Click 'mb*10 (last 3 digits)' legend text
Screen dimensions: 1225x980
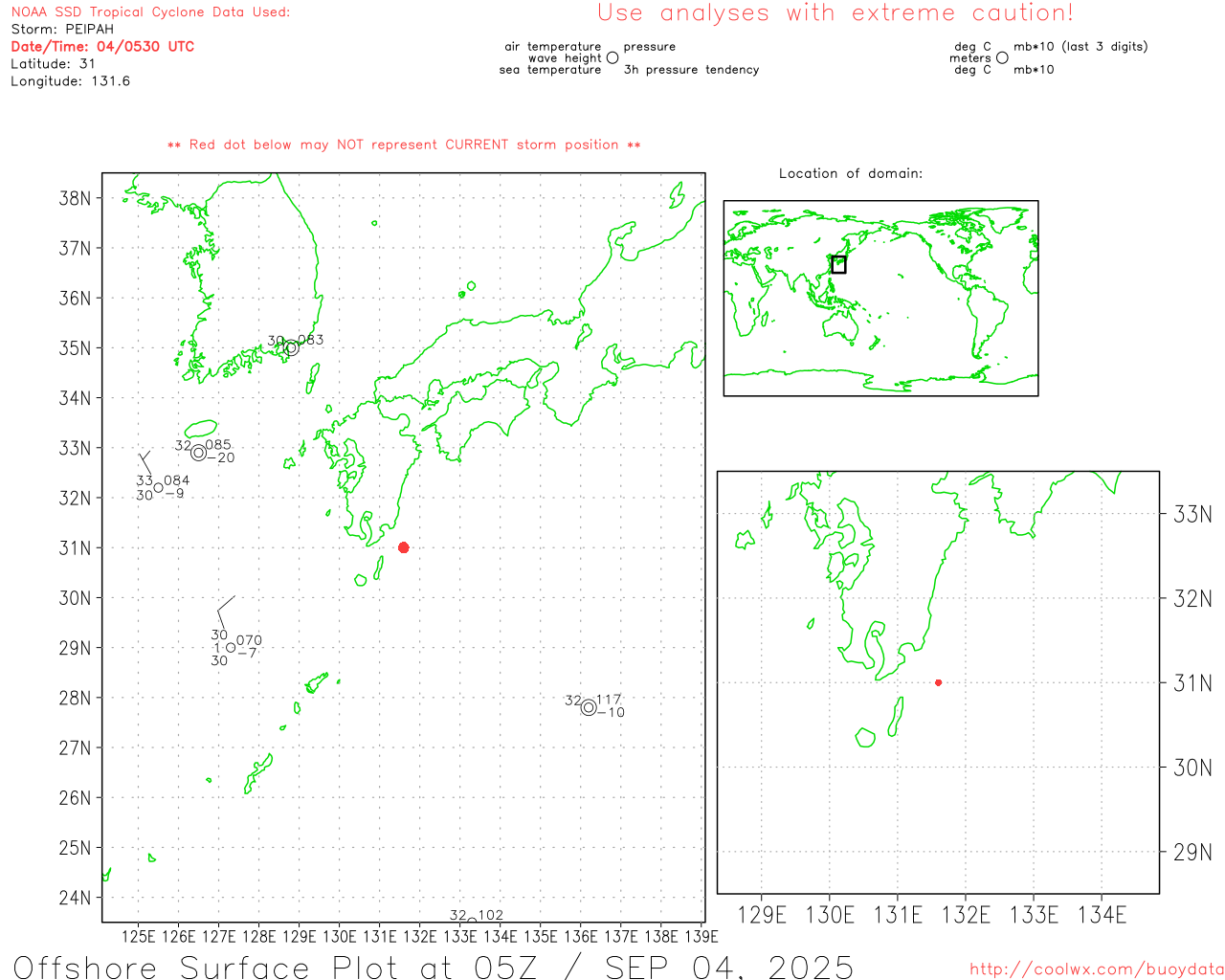pyautogui.click(x=1080, y=47)
